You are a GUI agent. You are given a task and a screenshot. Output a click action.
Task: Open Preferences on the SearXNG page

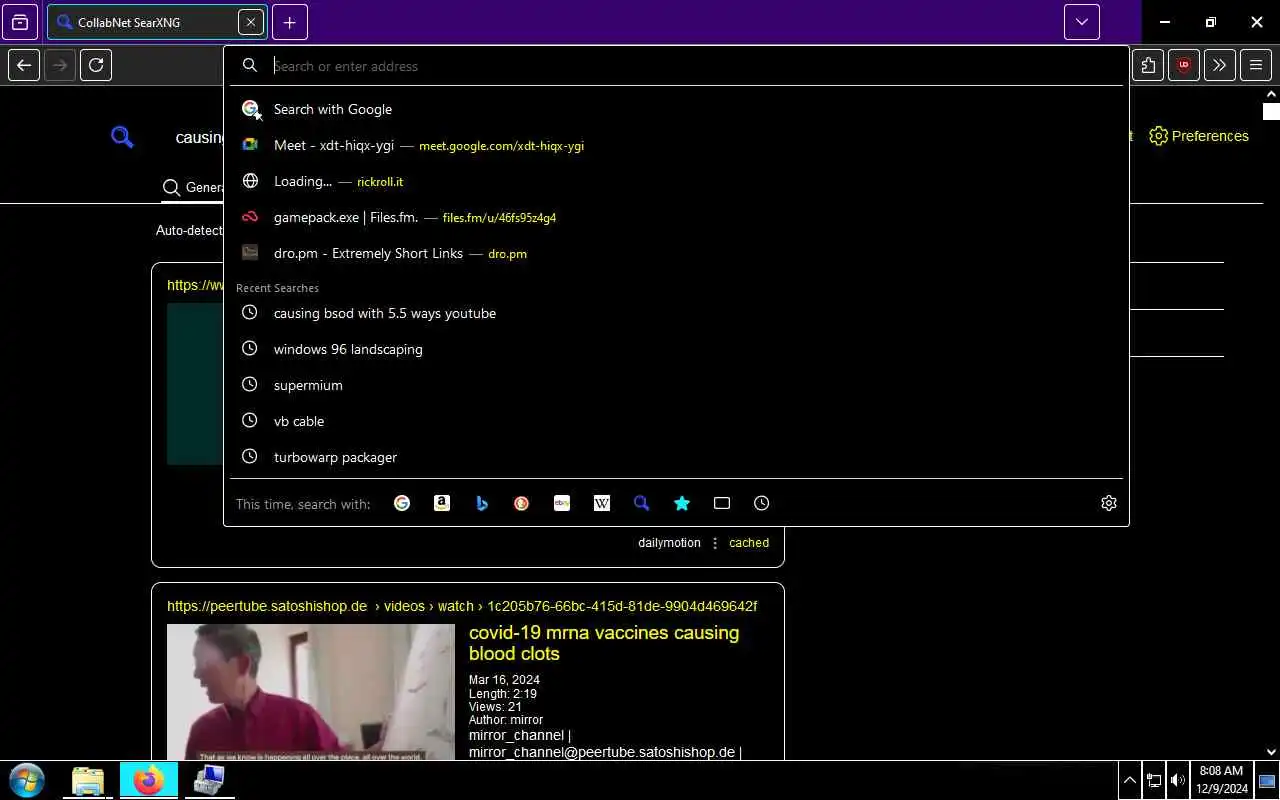[1199, 136]
